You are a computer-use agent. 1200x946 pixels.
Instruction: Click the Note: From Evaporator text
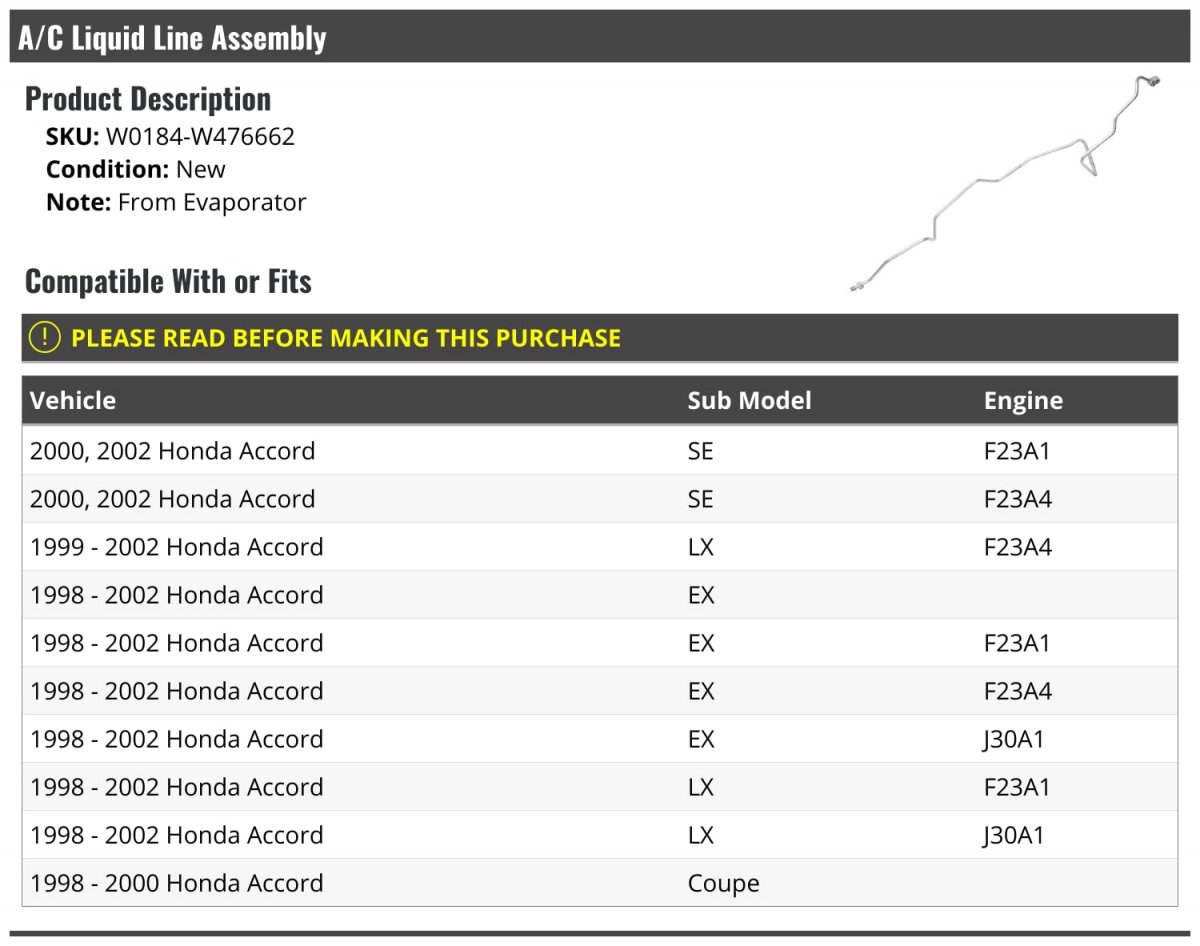(x=176, y=202)
